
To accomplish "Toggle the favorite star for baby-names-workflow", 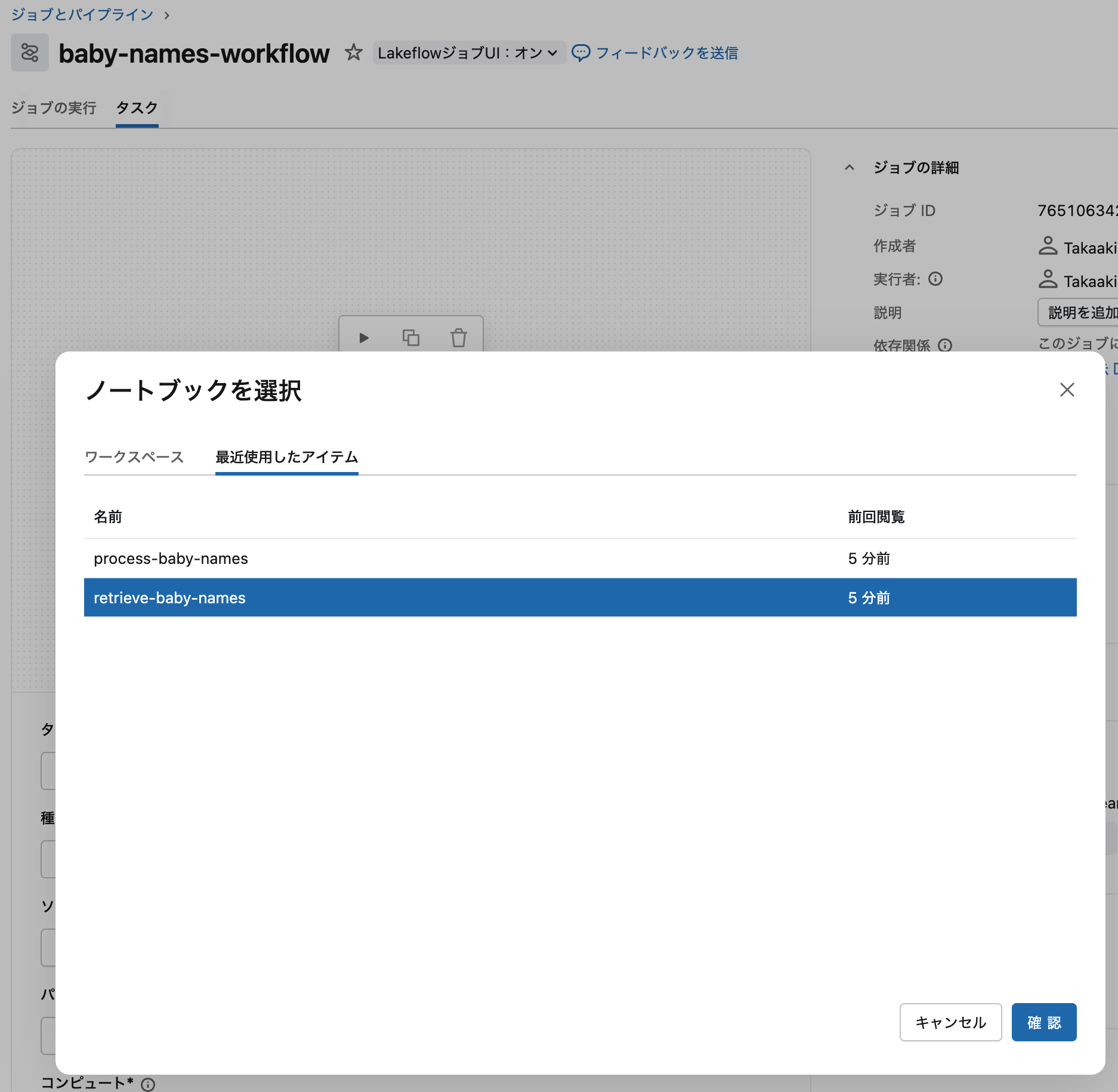I will [354, 53].
